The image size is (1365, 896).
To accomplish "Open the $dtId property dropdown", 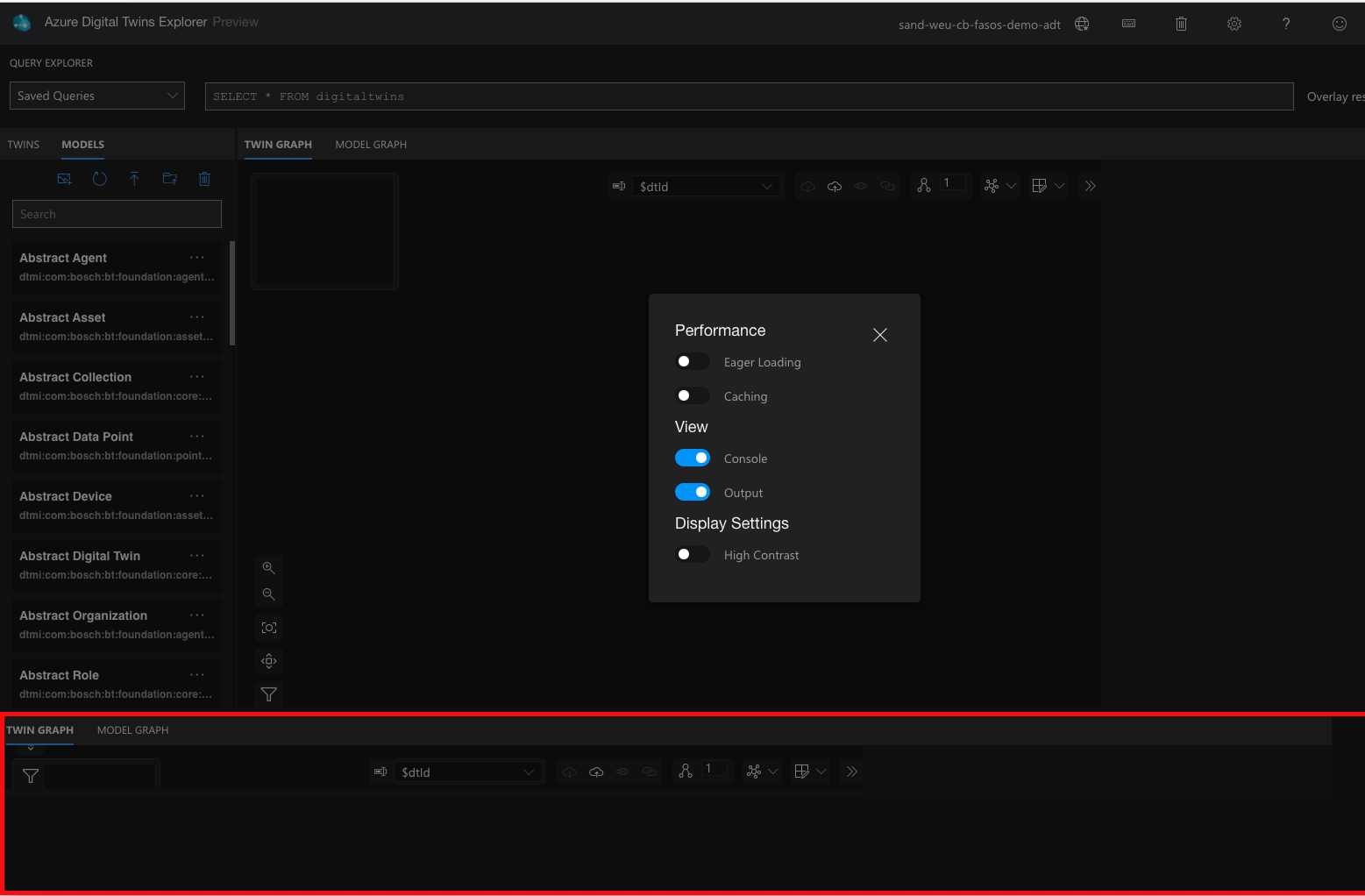I will 707,186.
